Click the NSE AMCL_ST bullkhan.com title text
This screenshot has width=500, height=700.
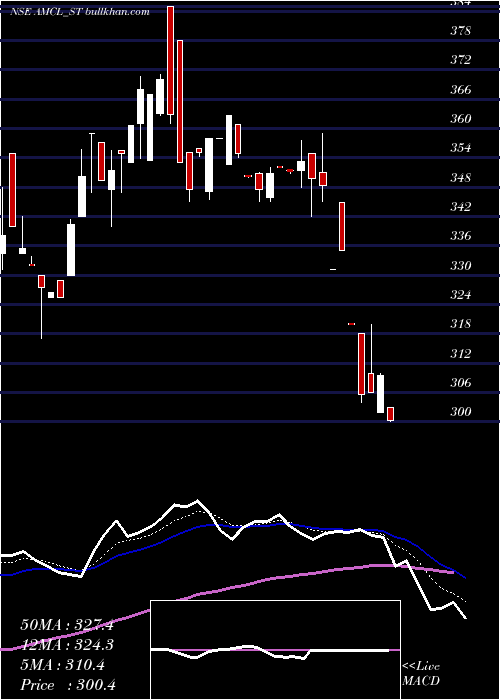(80, 12)
